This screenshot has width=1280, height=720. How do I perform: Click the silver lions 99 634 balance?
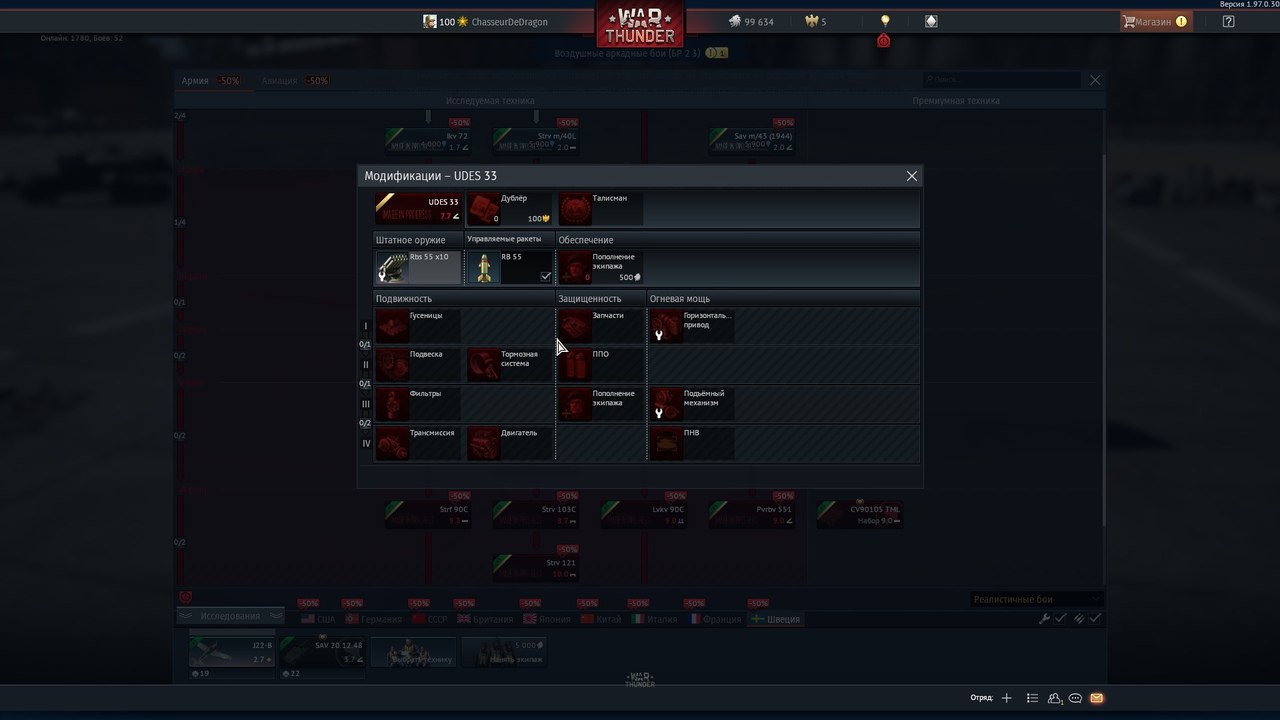coord(751,21)
